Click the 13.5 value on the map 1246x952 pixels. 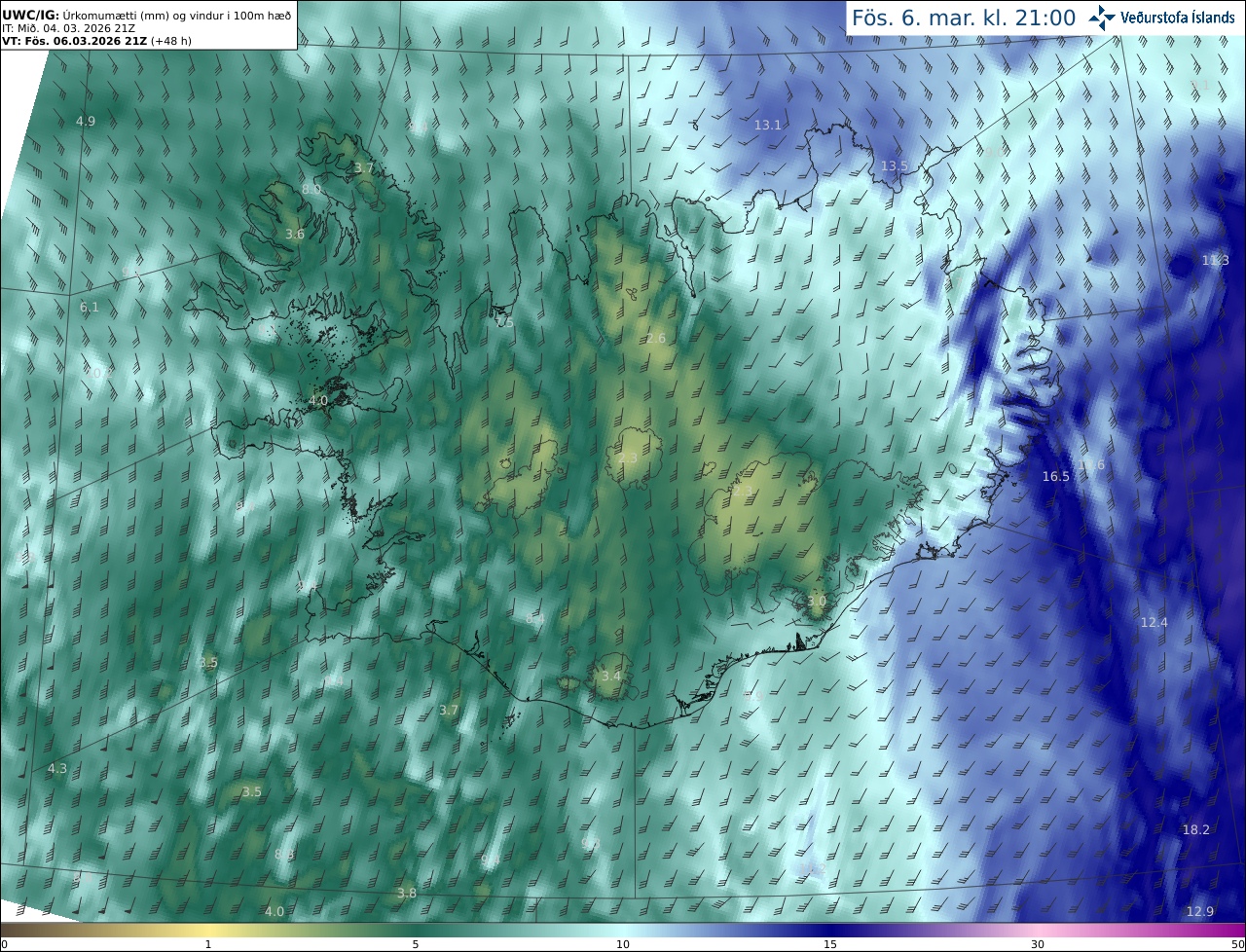(895, 166)
